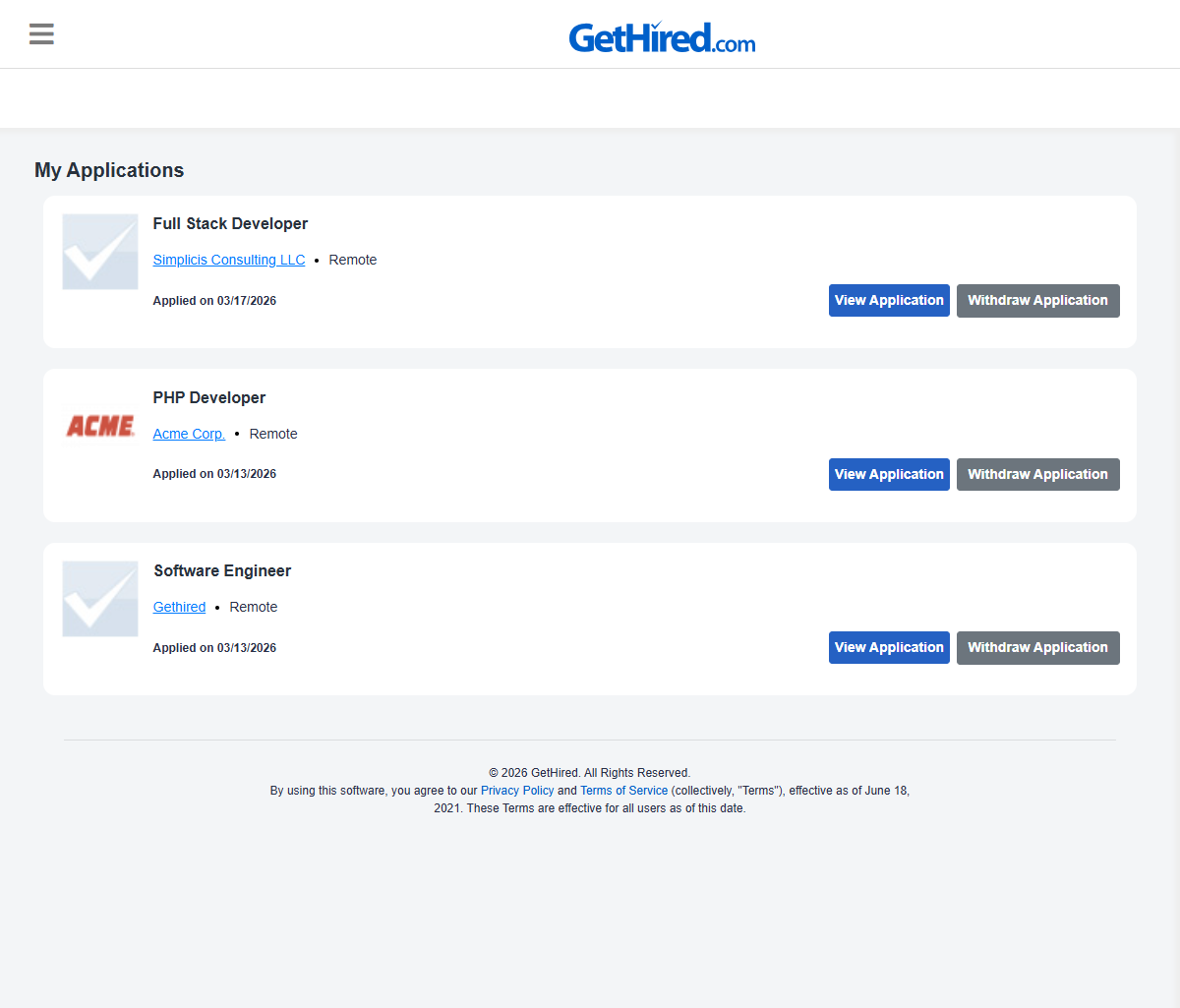The height and width of the screenshot is (1008, 1180).
Task: Open the Privacy Policy footer link
Action: [517, 791]
